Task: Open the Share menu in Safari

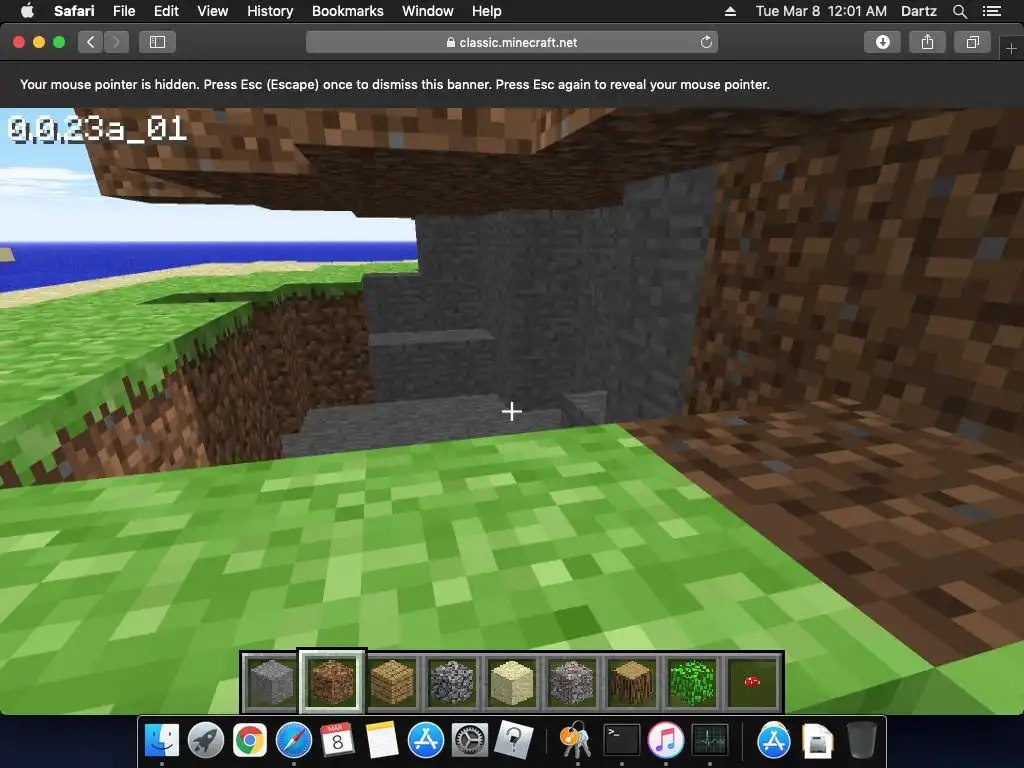Action: point(927,42)
